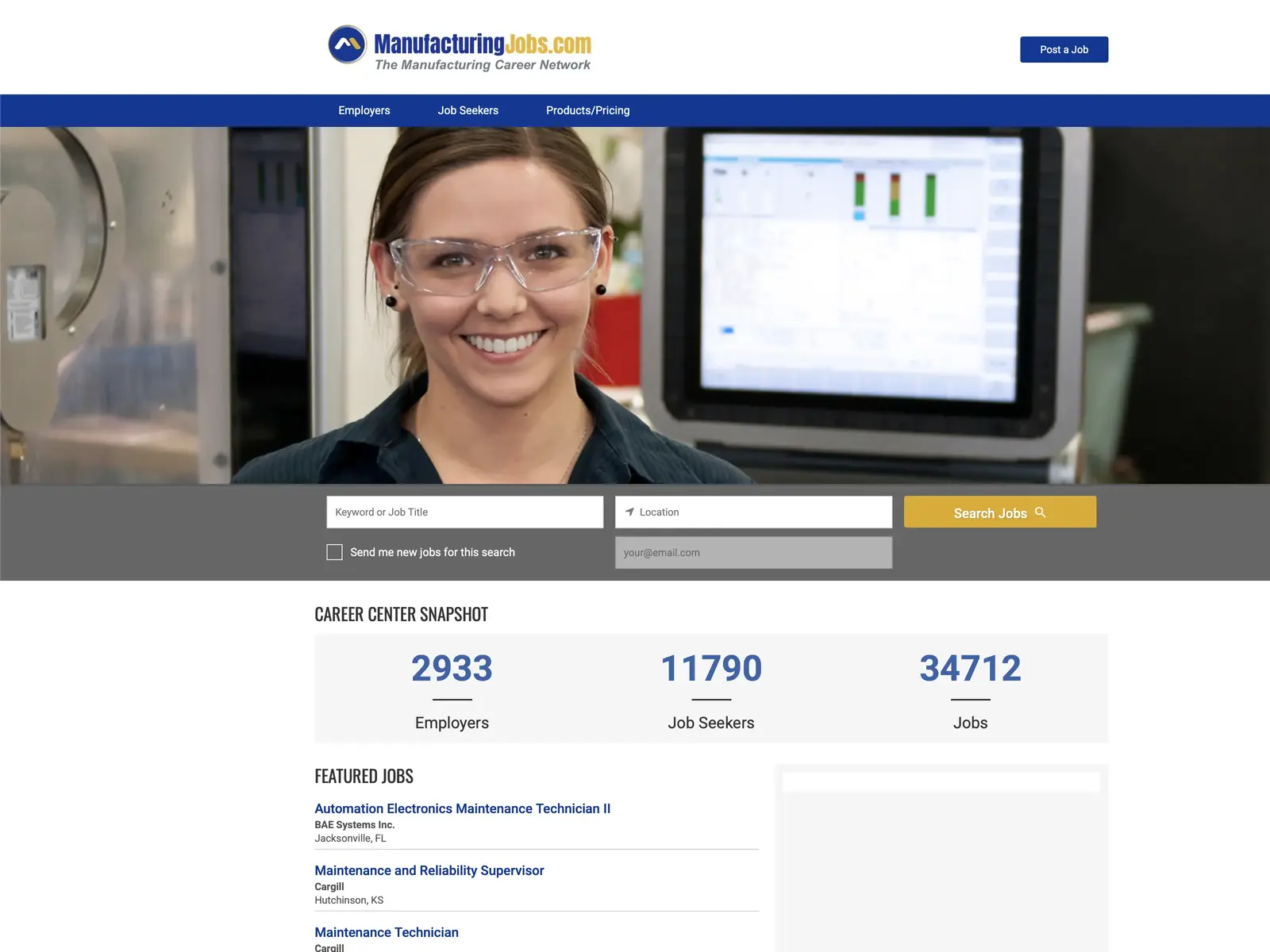Click the ManufacturingJobs.com logo

click(x=460, y=48)
